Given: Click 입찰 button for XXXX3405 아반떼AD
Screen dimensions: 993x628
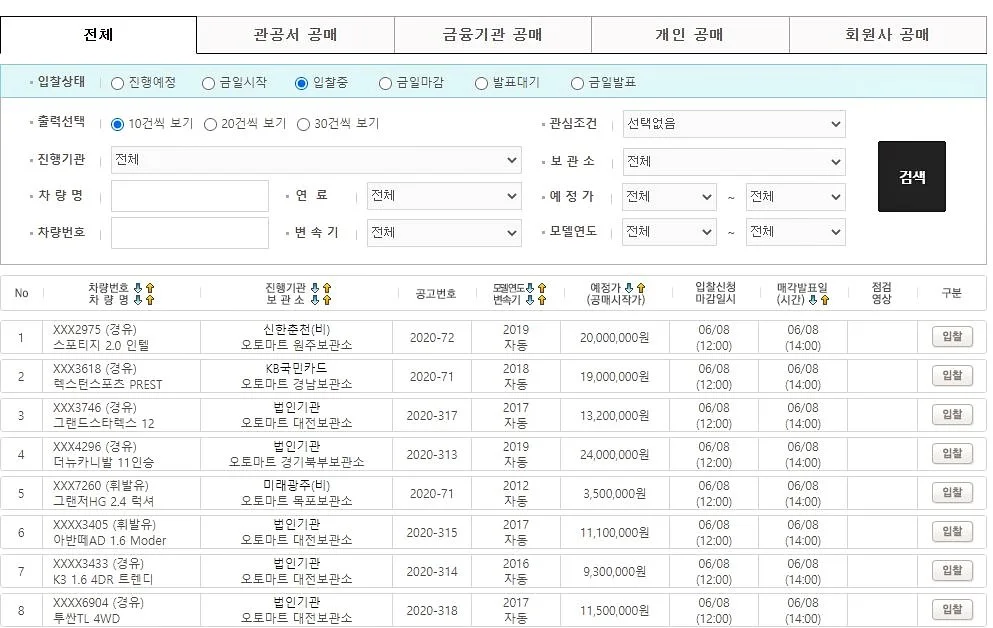Looking at the screenshot, I should pyautogui.click(x=952, y=532).
